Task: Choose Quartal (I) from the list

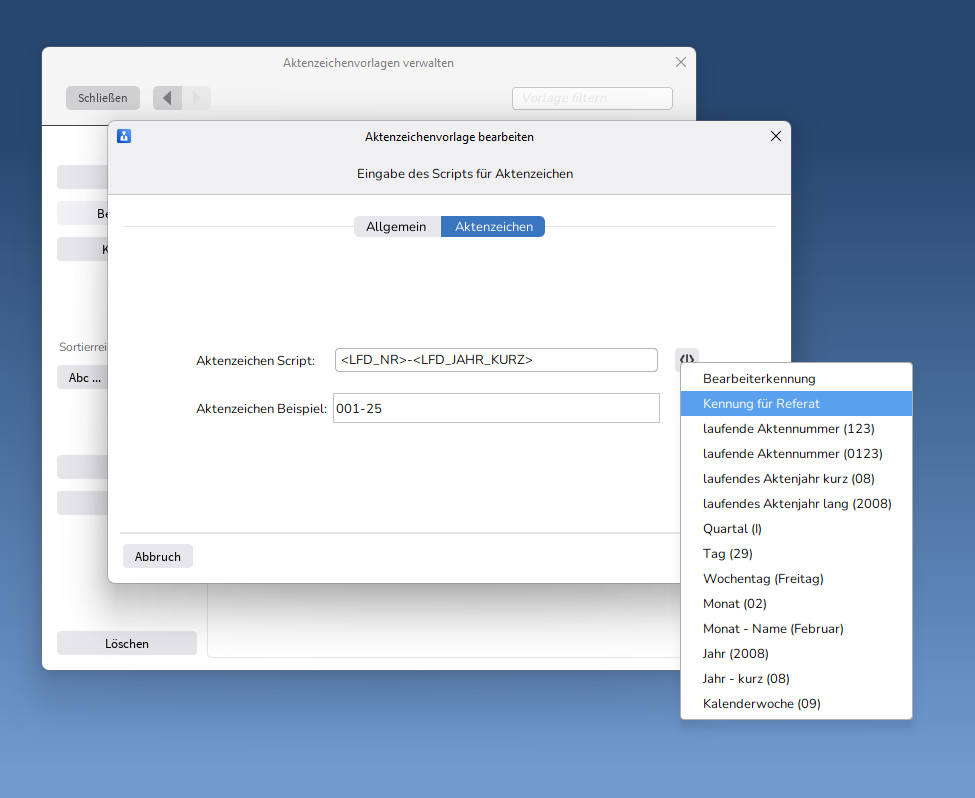Action: tap(732, 529)
